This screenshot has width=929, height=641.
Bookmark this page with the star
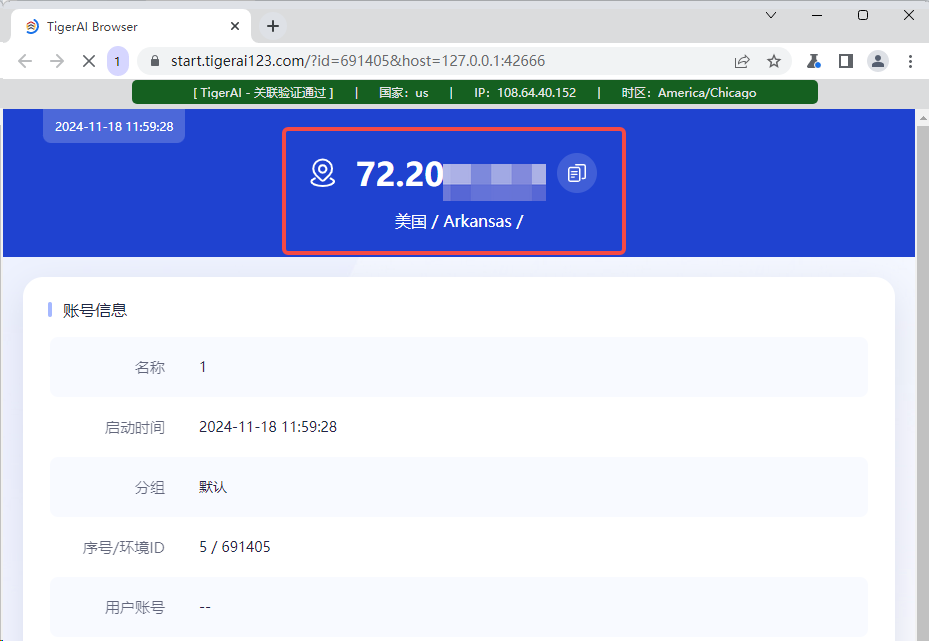774,61
